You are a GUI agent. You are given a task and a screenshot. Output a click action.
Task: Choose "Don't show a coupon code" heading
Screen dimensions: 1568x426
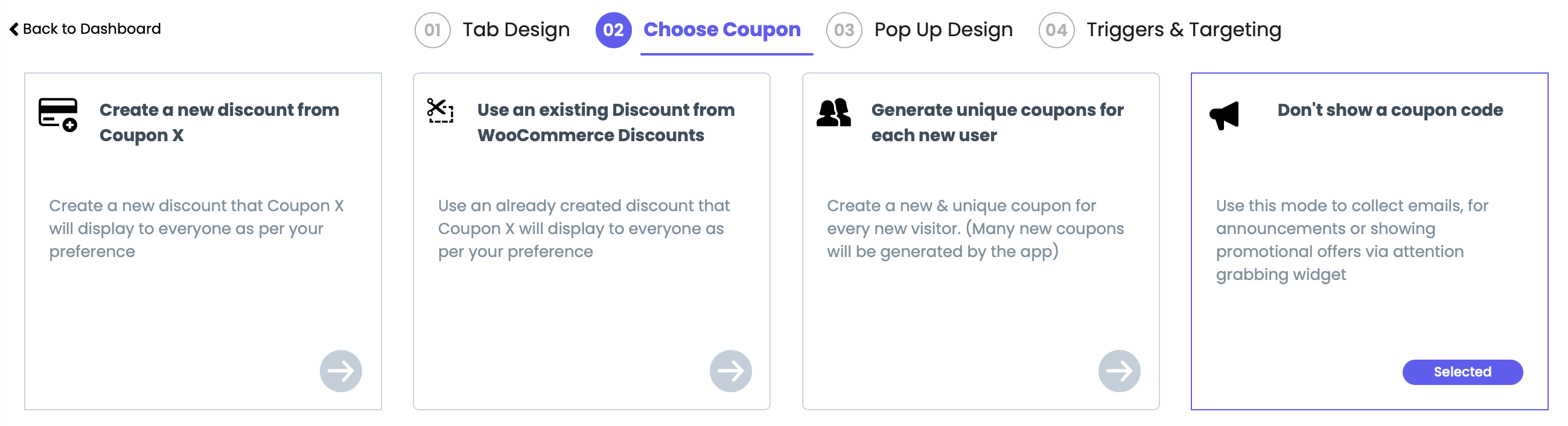pyautogui.click(x=1389, y=110)
